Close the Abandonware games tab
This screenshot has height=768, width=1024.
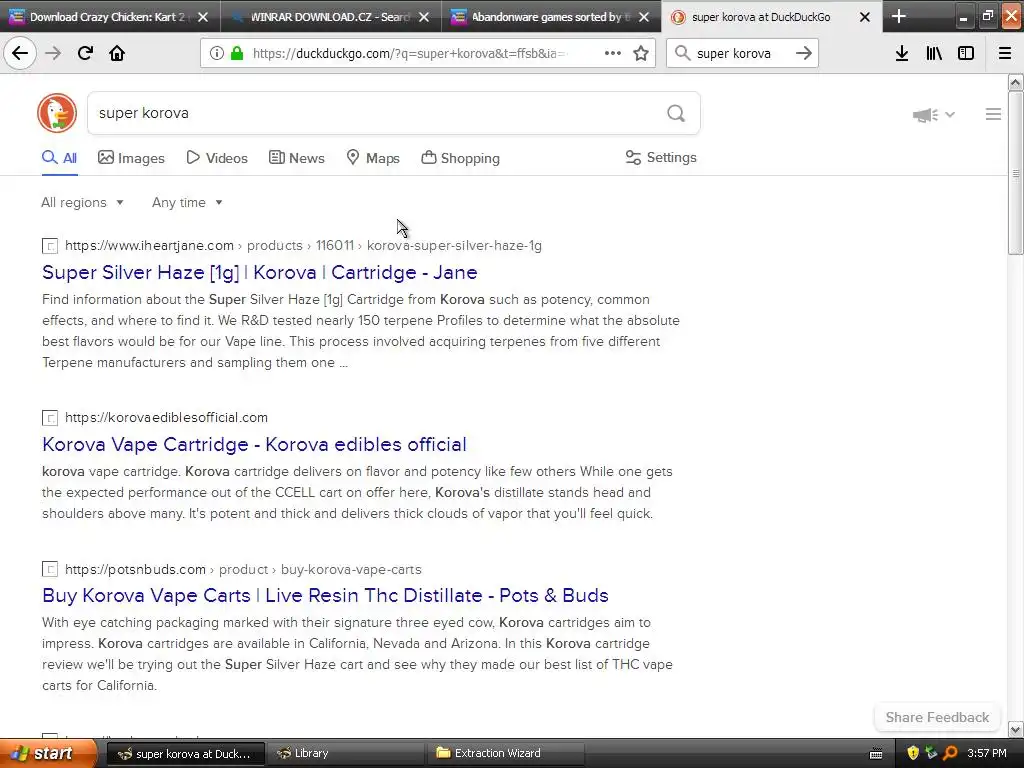644,17
